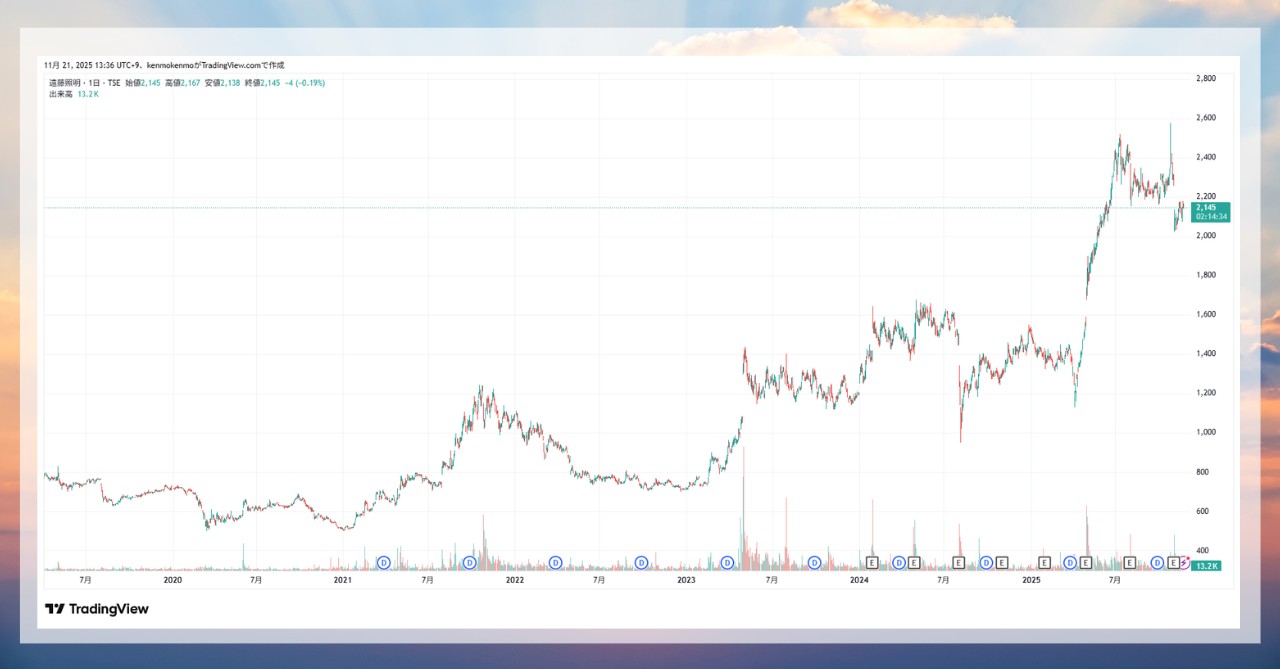
Task: Click the TradingView logo at bottom left
Action: click(x=97, y=609)
